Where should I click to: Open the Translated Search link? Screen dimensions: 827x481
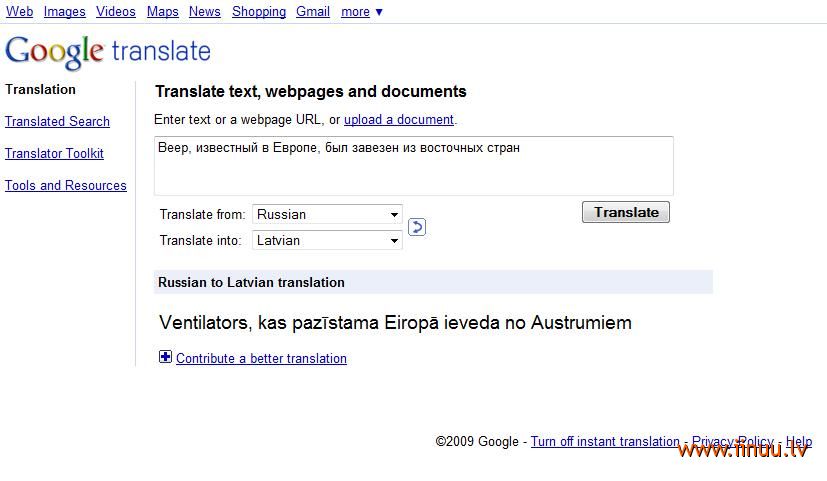pyautogui.click(x=57, y=121)
